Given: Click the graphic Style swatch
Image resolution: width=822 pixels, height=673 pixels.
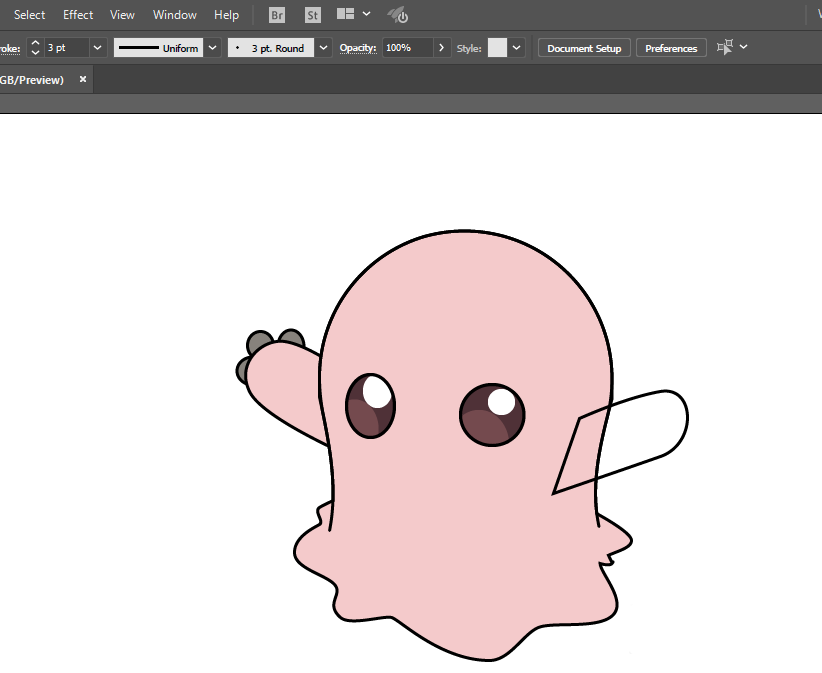Looking at the screenshot, I should pyautogui.click(x=497, y=48).
